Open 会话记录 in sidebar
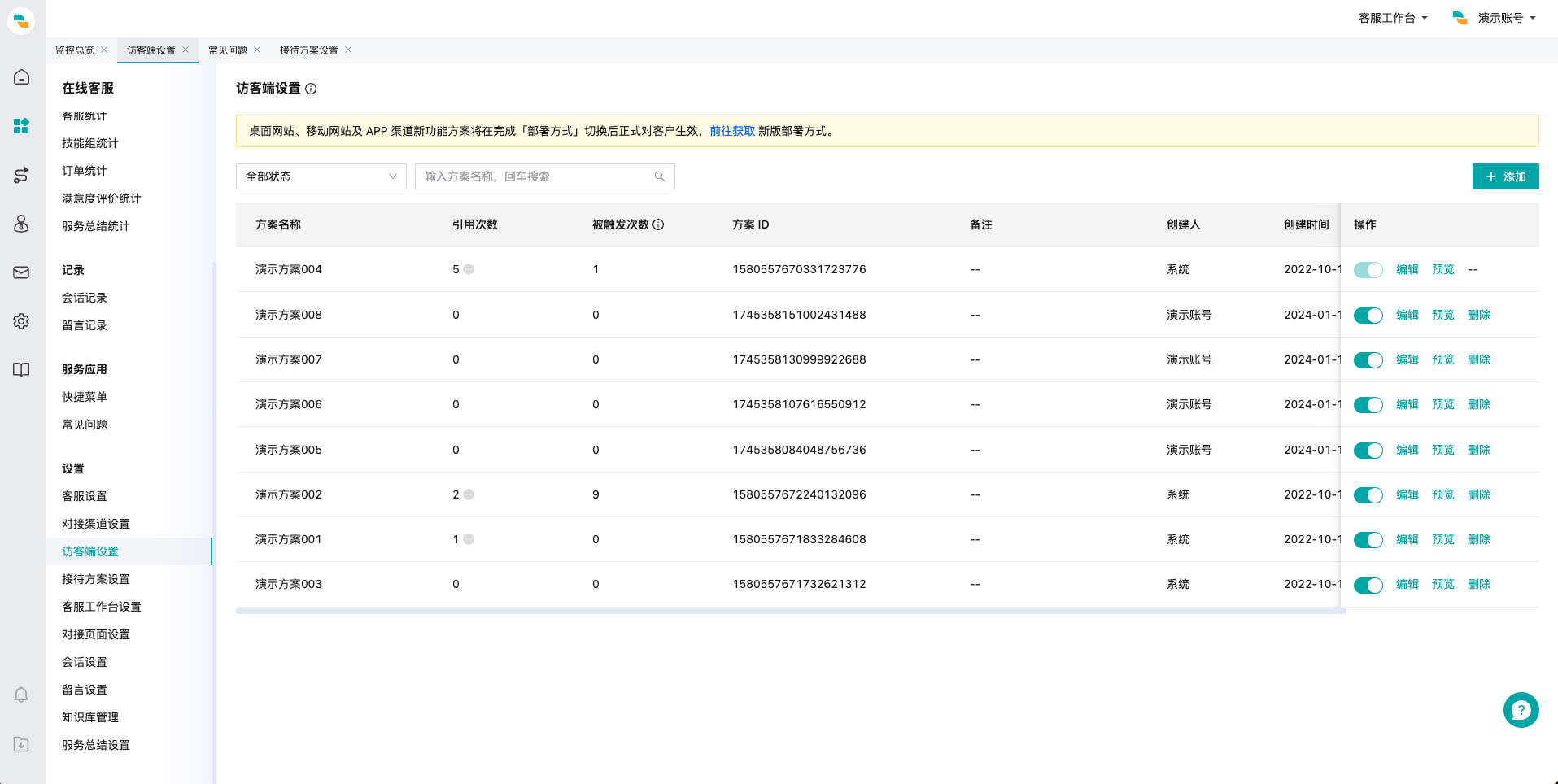Image resolution: width=1558 pixels, height=784 pixels. (85, 298)
